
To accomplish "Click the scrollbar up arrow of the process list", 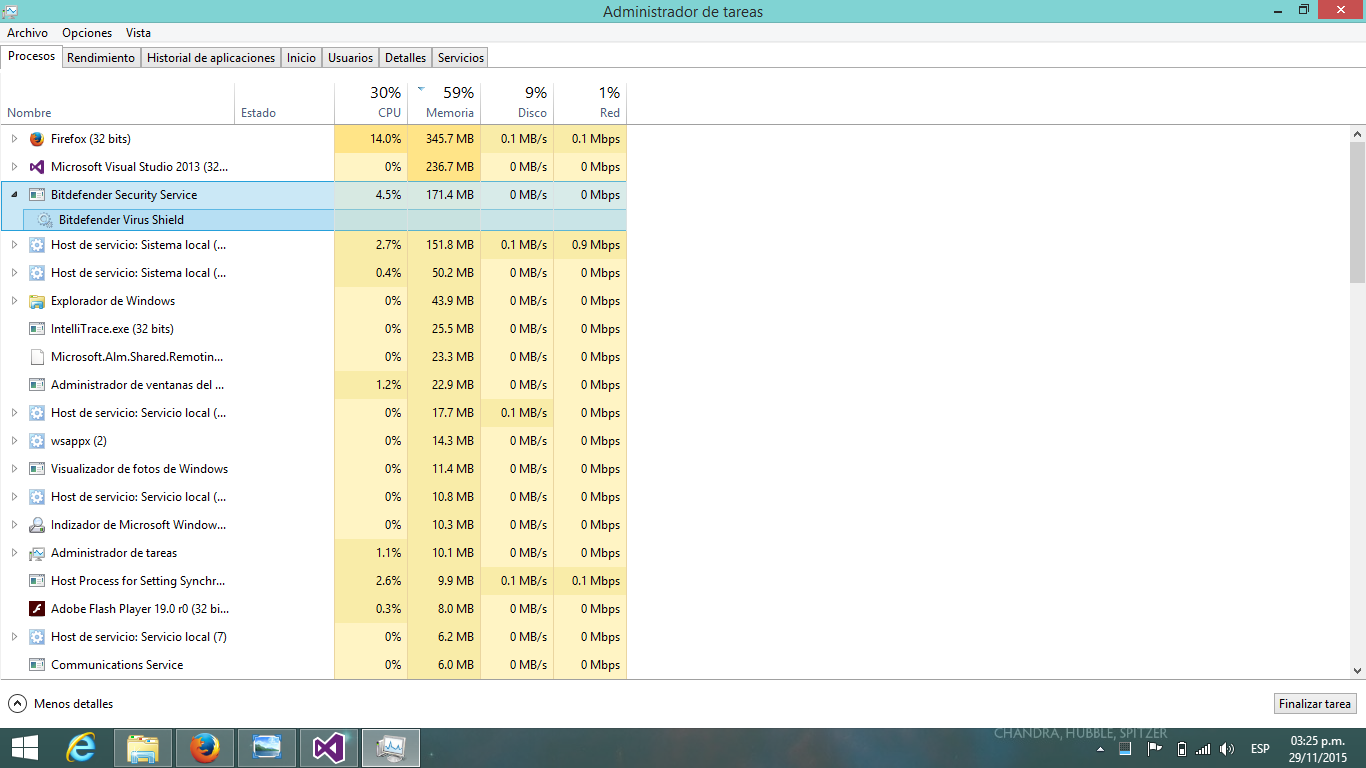I will [x=1357, y=134].
